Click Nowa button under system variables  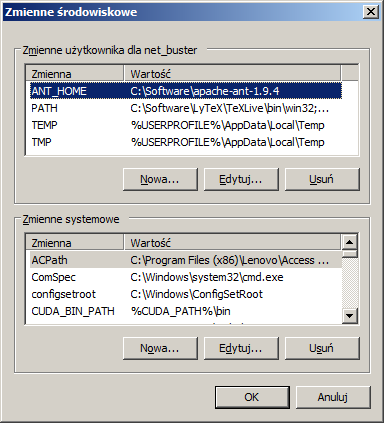point(160,348)
